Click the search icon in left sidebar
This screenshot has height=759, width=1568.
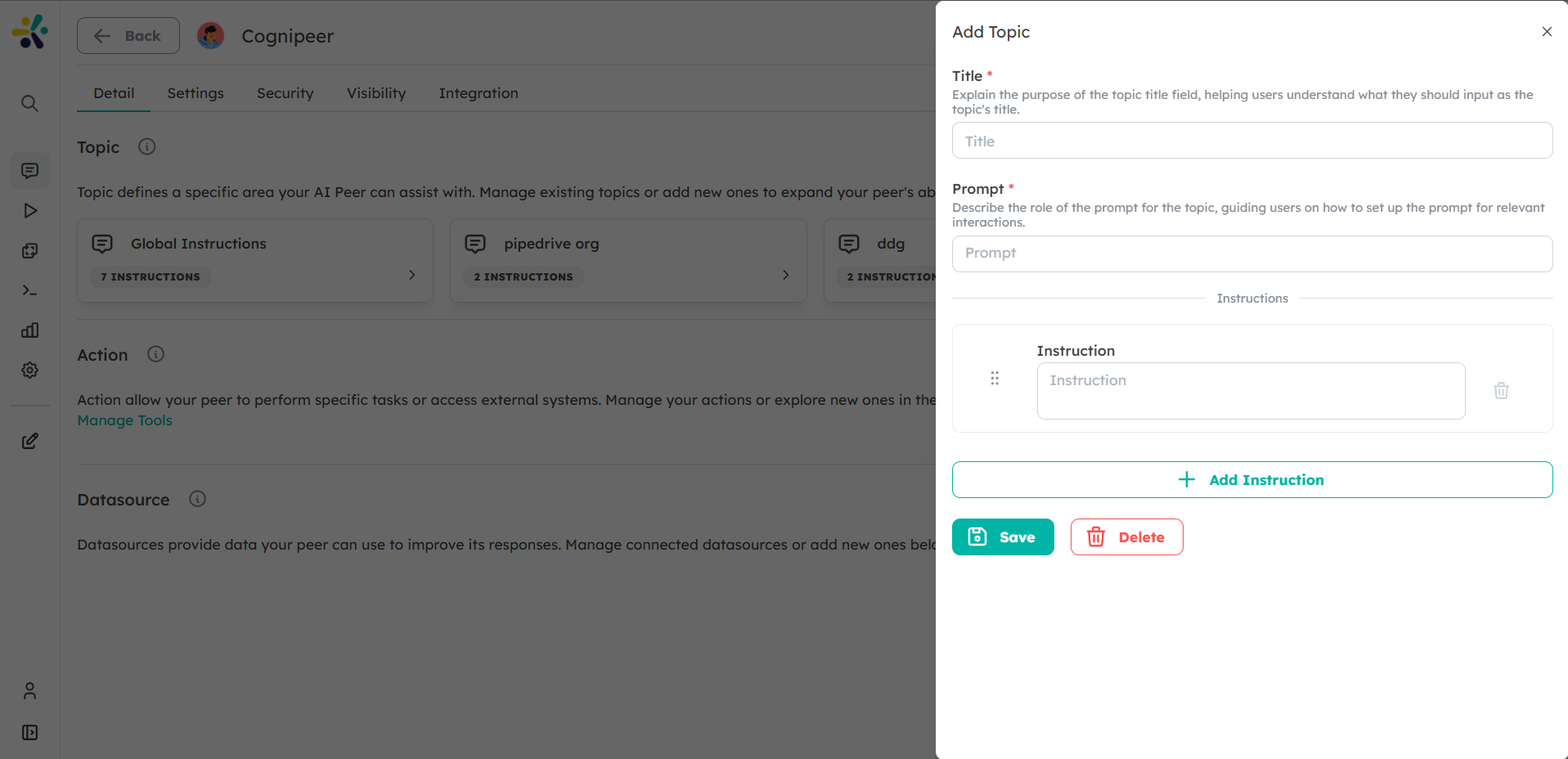[29, 104]
